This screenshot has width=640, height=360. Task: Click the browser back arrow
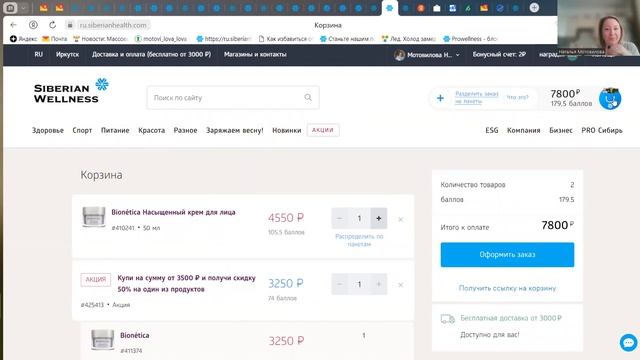pos(13,25)
